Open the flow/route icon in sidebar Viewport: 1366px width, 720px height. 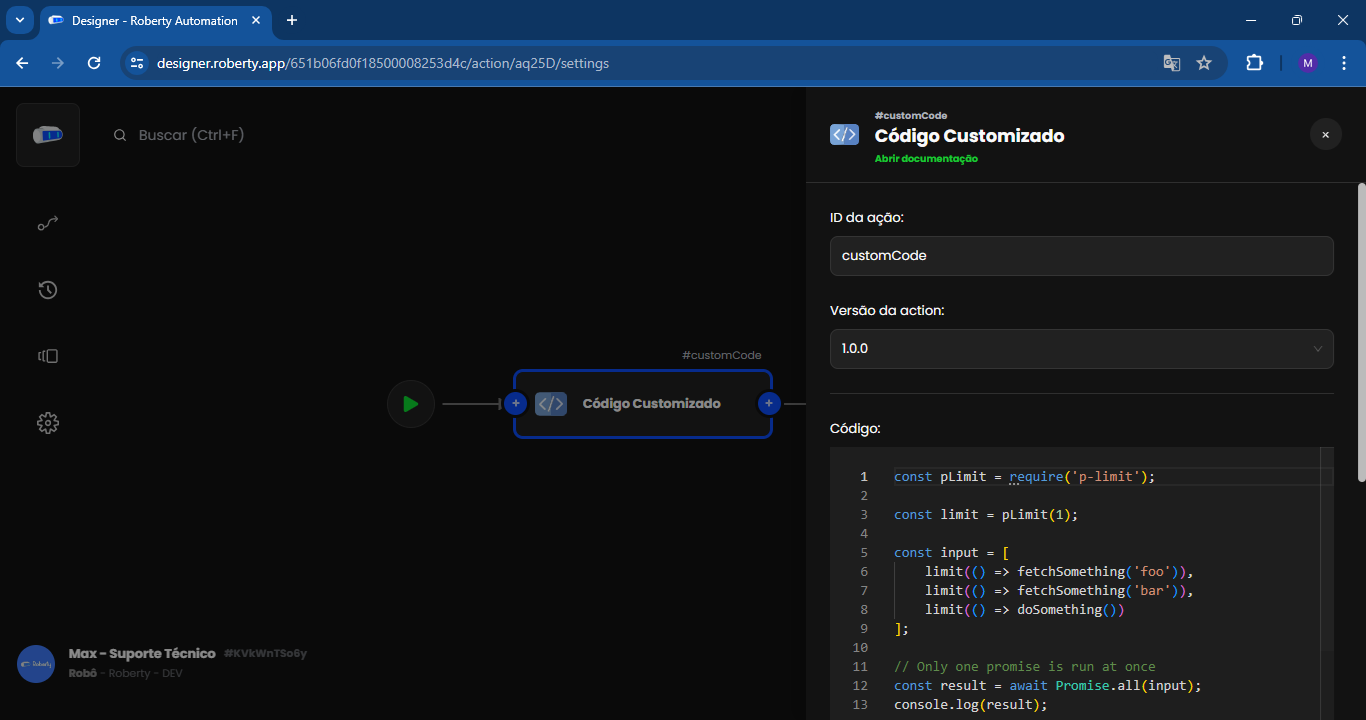click(x=48, y=223)
